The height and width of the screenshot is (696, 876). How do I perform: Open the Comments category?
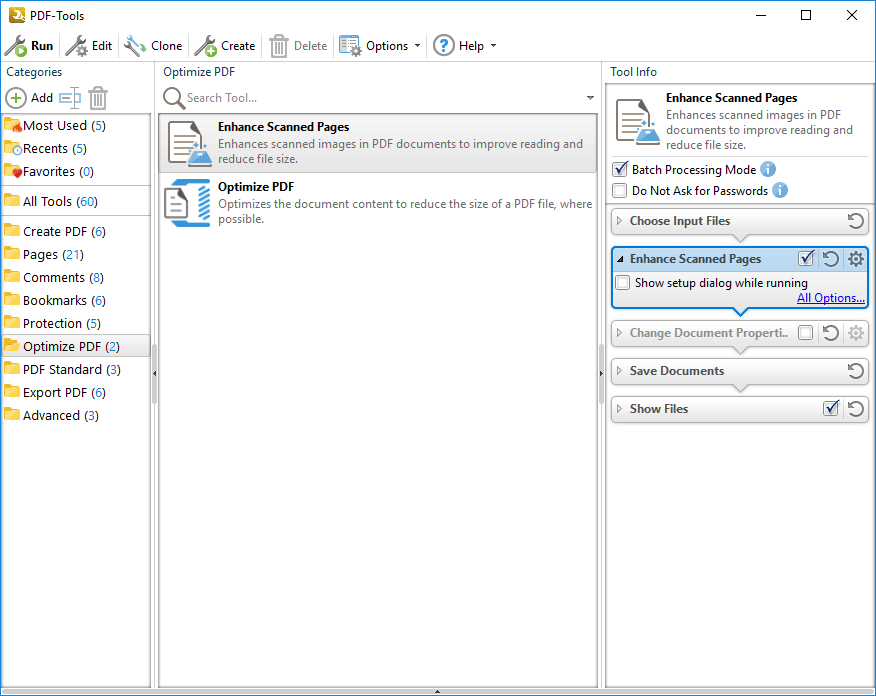pyautogui.click(x=76, y=277)
